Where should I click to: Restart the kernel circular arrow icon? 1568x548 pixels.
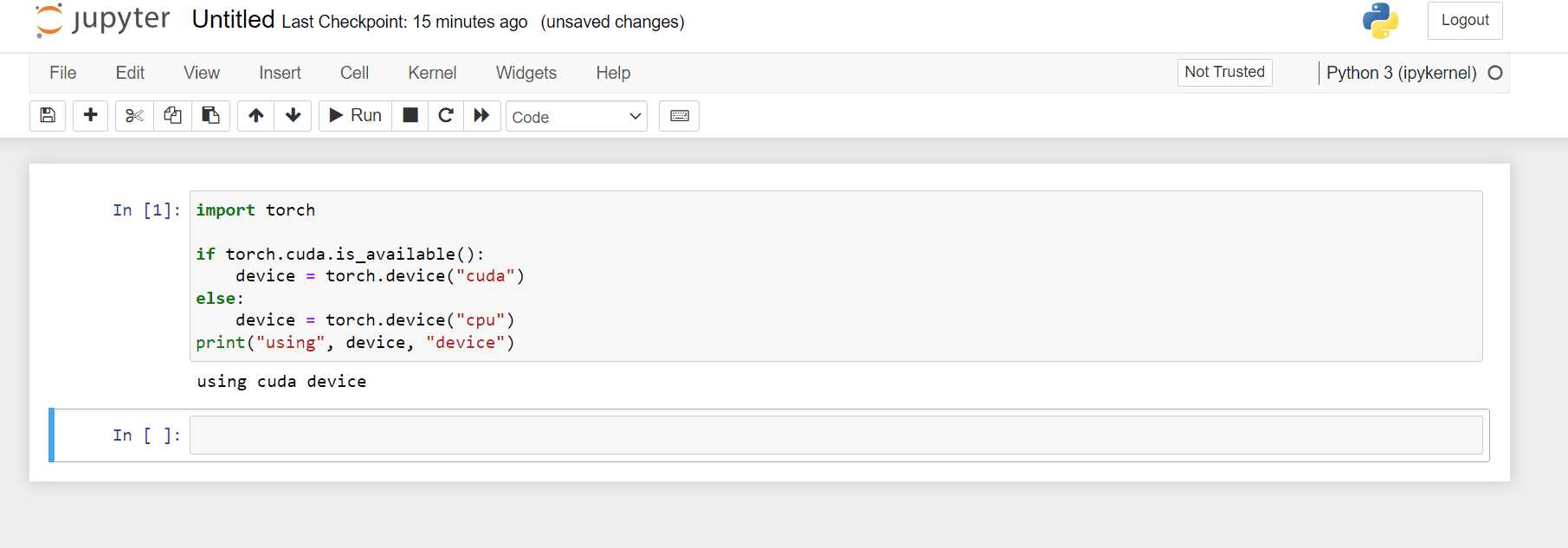click(446, 116)
